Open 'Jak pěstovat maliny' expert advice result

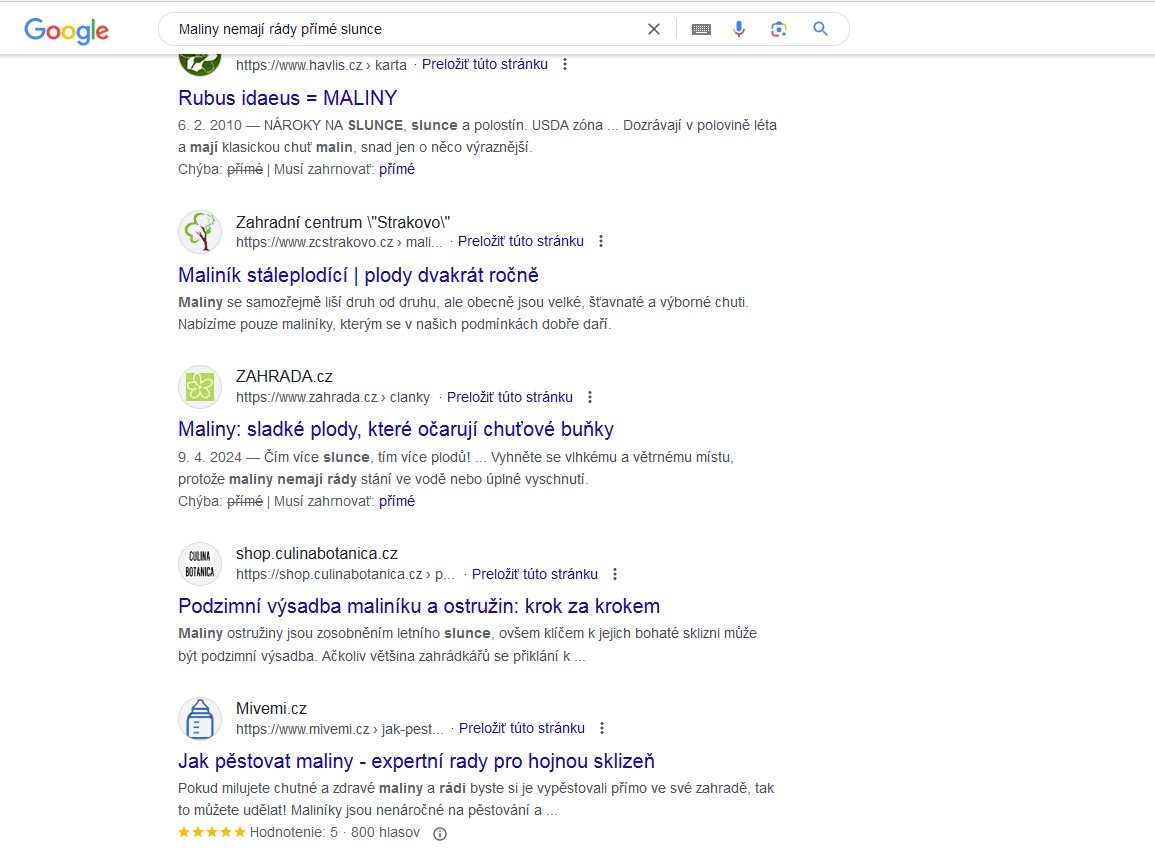click(416, 761)
